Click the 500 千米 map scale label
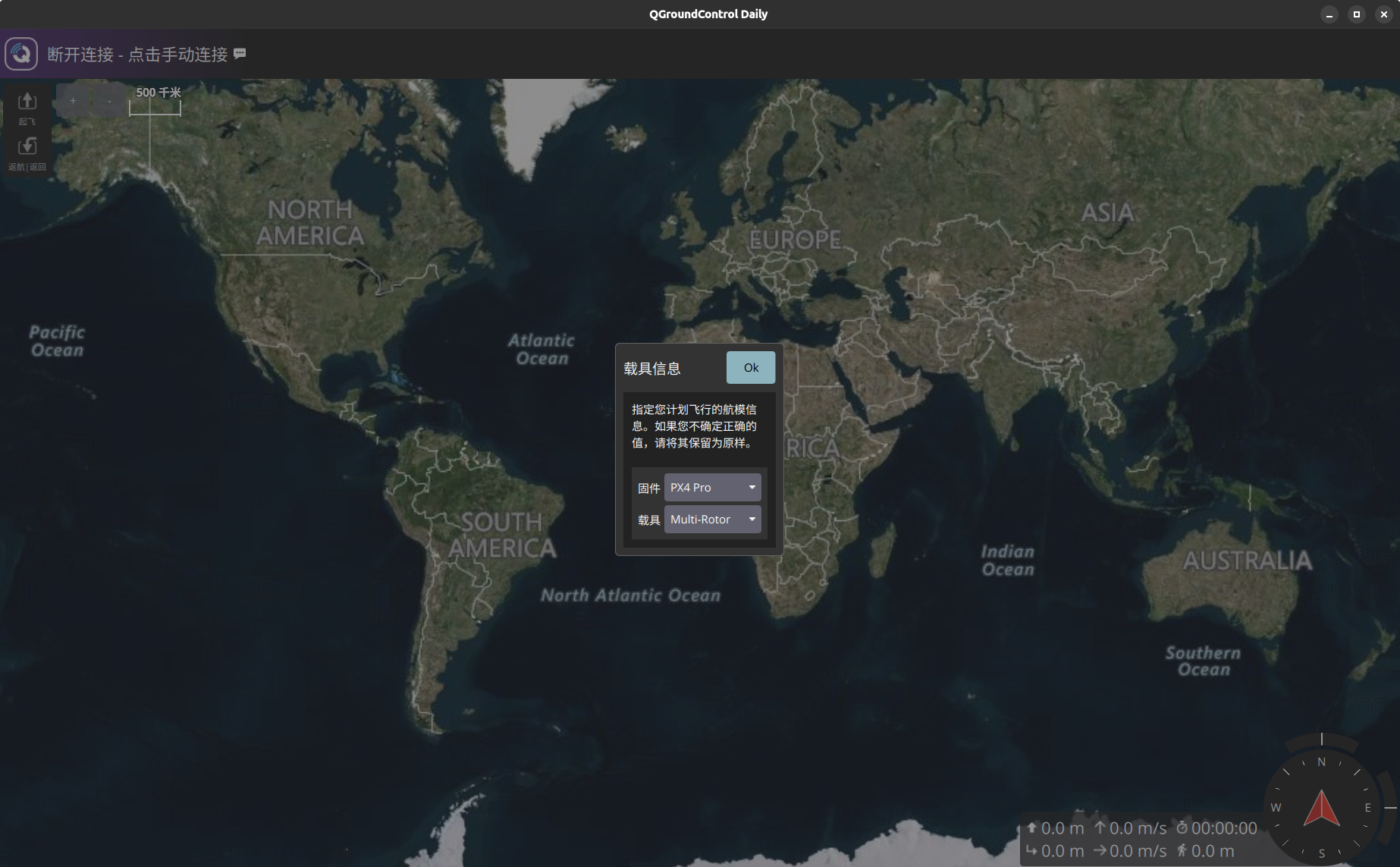The height and width of the screenshot is (867, 1400). [159, 93]
